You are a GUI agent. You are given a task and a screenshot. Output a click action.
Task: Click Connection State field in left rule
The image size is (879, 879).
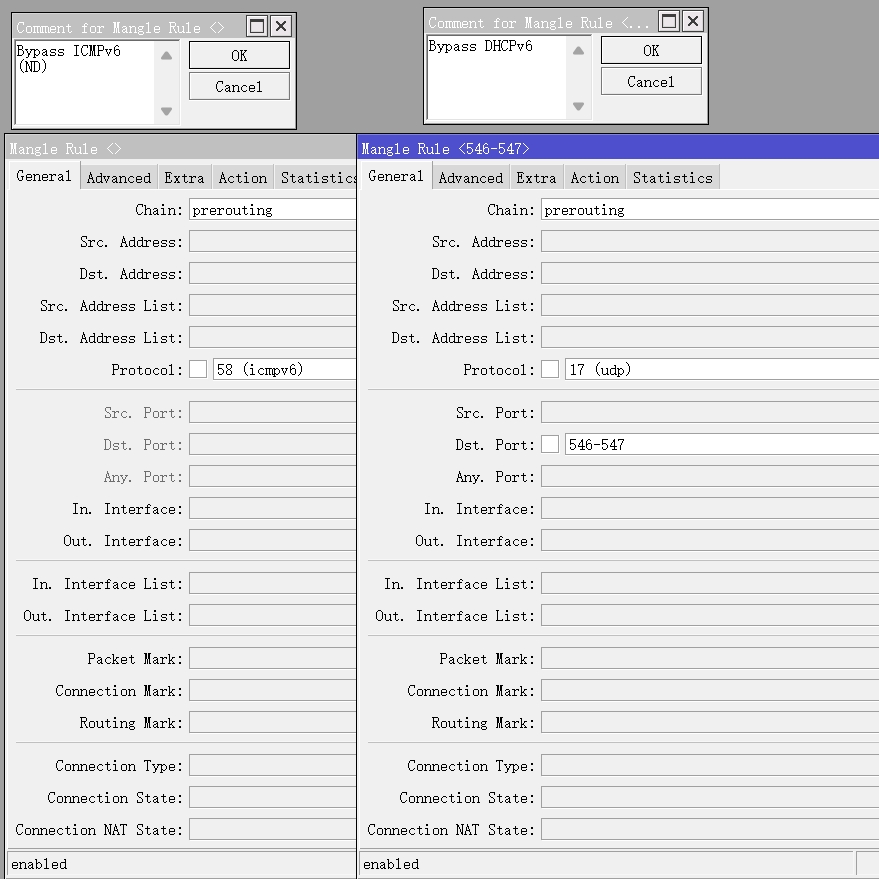(272, 797)
